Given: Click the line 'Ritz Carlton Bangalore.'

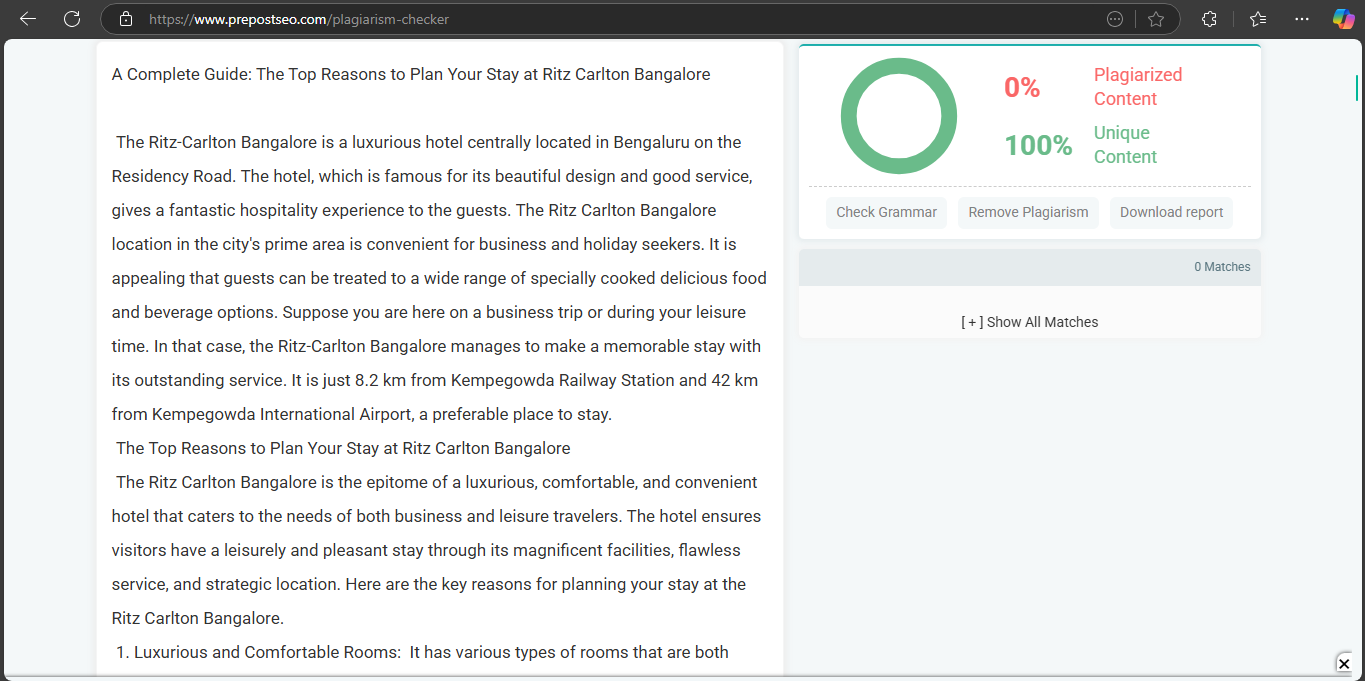Looking at the screenshot, I should click(x=198, y=618).
